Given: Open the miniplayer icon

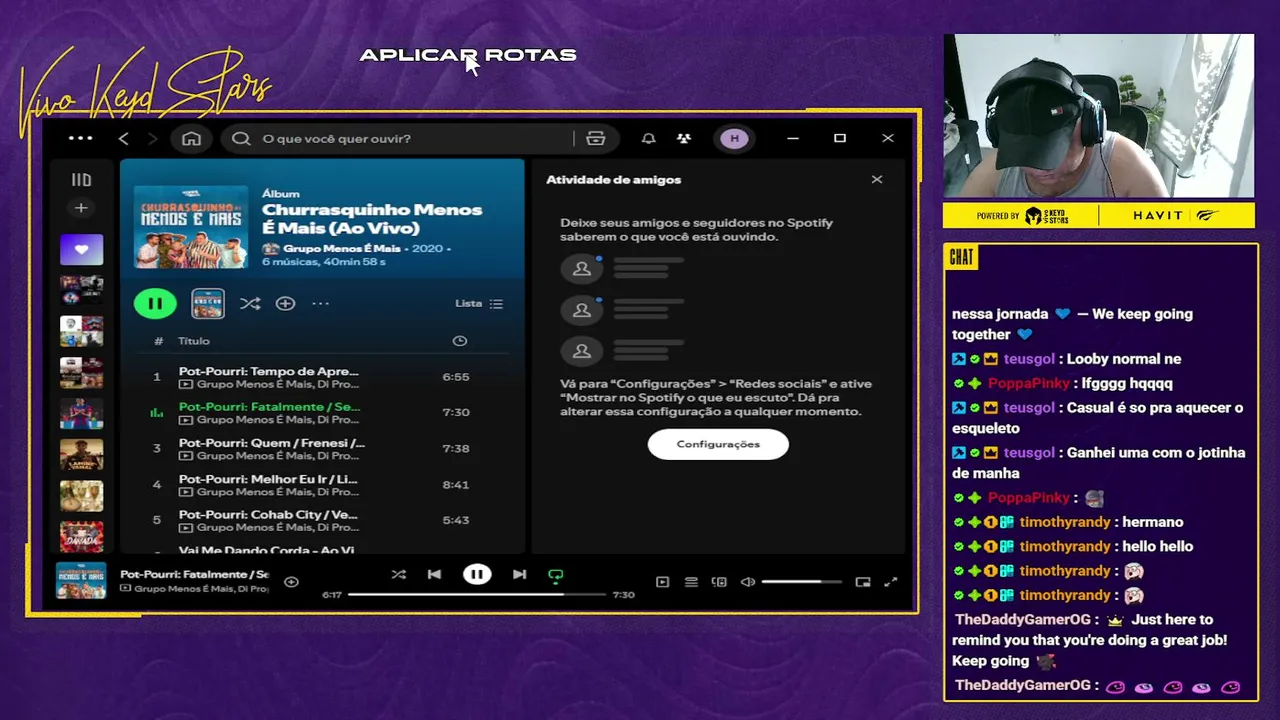Looking at the screenshot, I should tap(863, 582).
